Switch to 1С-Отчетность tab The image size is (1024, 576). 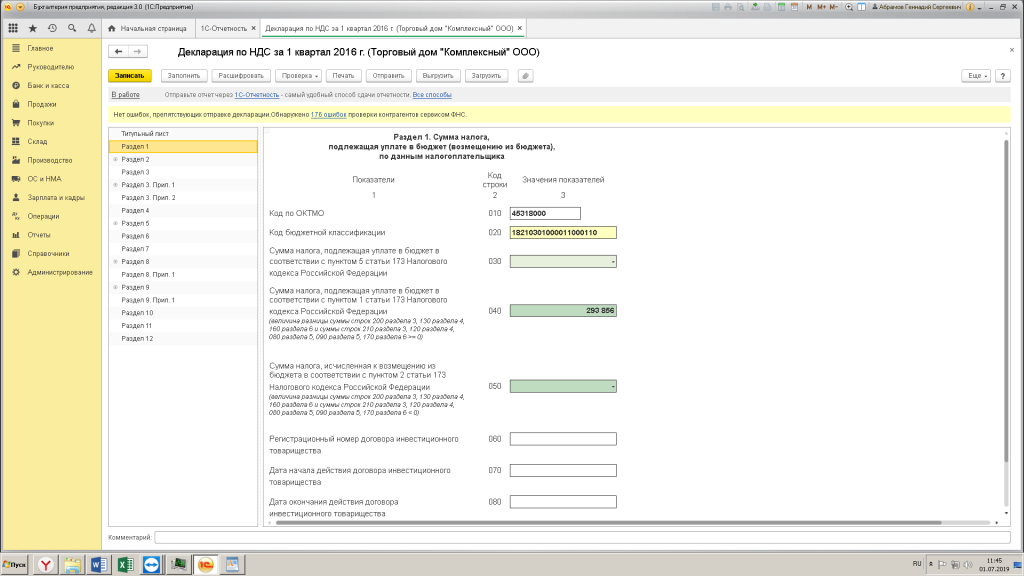(x=223, y=29)
